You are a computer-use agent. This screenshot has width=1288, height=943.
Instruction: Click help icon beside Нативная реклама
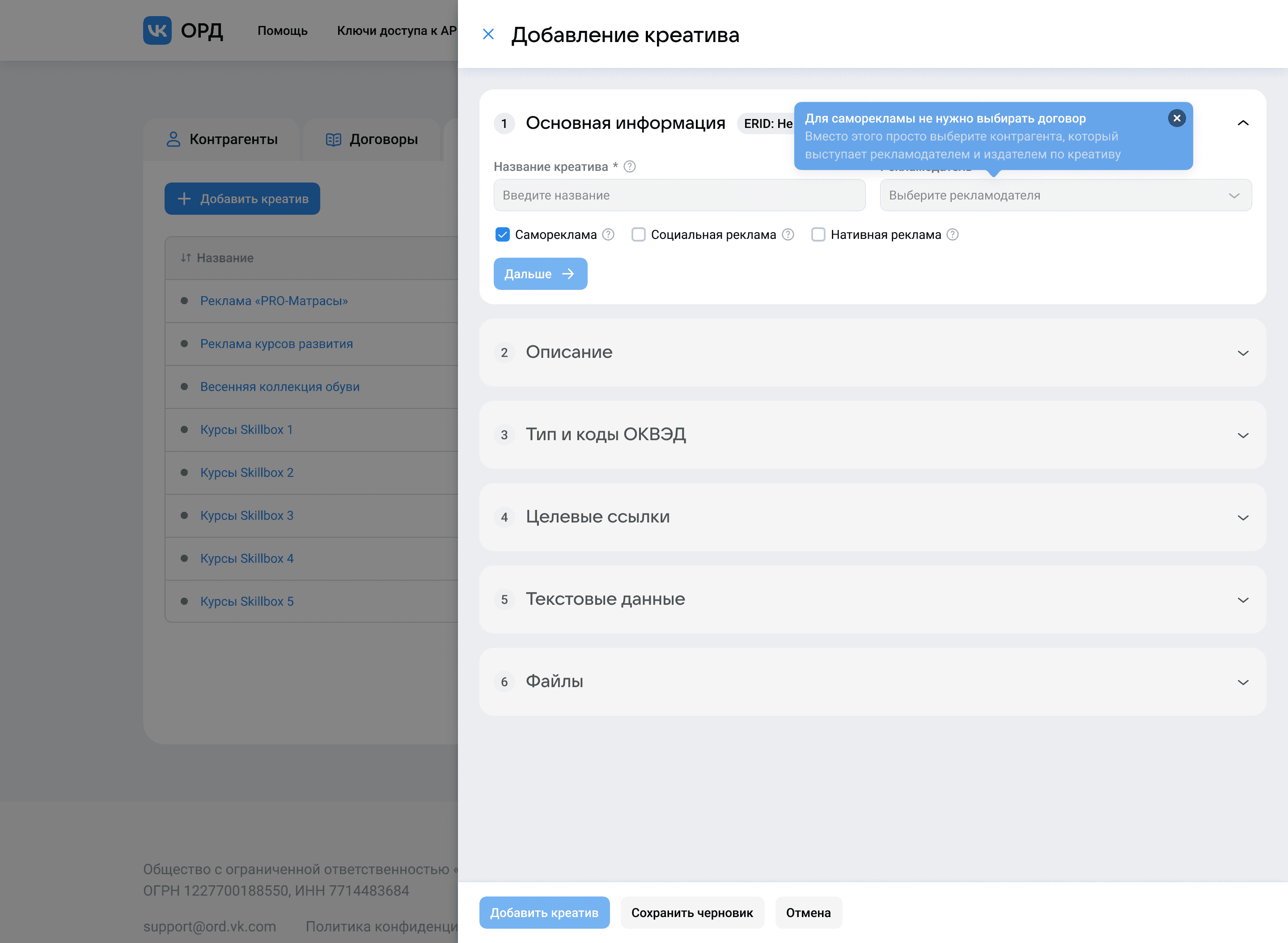953,234
